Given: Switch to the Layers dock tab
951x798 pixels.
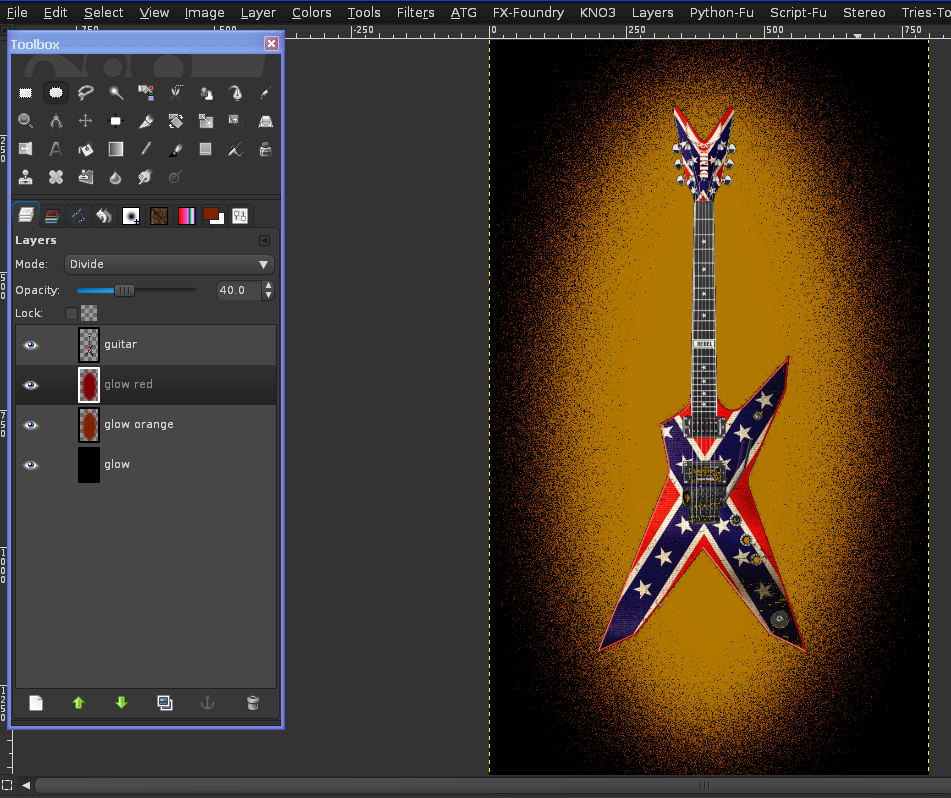Looking at the screenshot, I should [x=25, y=215].
